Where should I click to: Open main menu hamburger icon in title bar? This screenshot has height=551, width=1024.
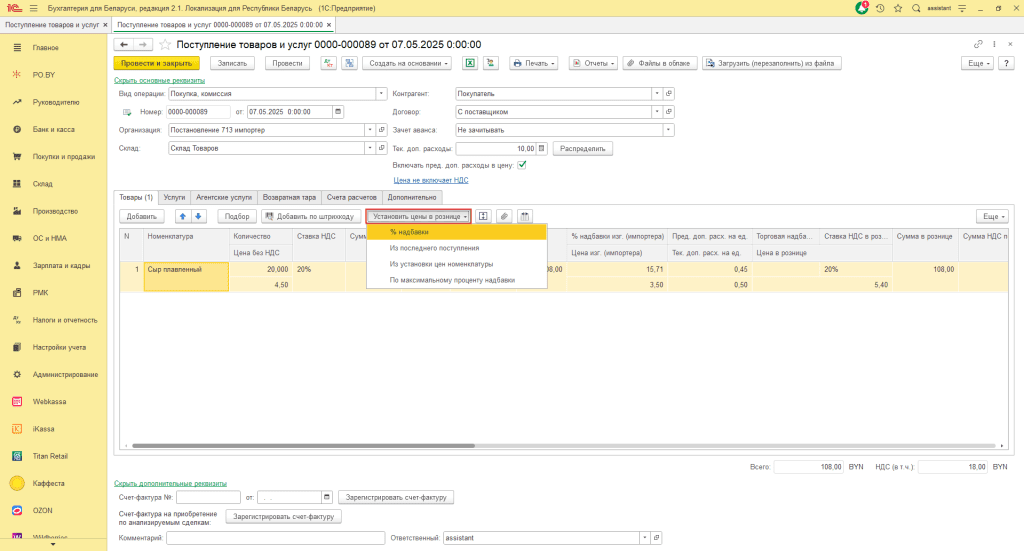tap(33, 8)
